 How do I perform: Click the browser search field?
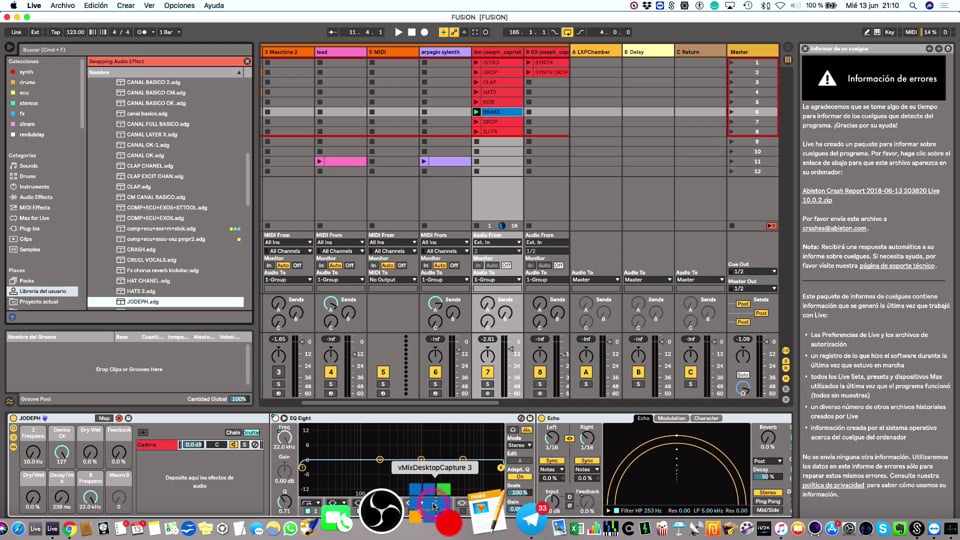point(135,50)
